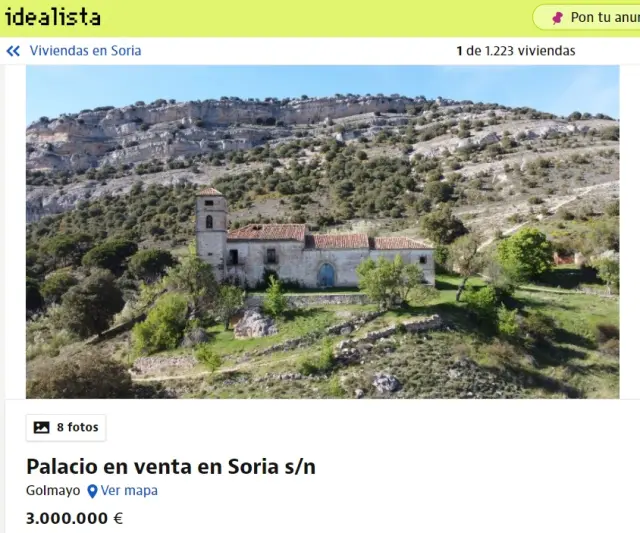The image size is (640, 533).
Task: Click the 'Golmayo' location text
Action: coord(53,490)
